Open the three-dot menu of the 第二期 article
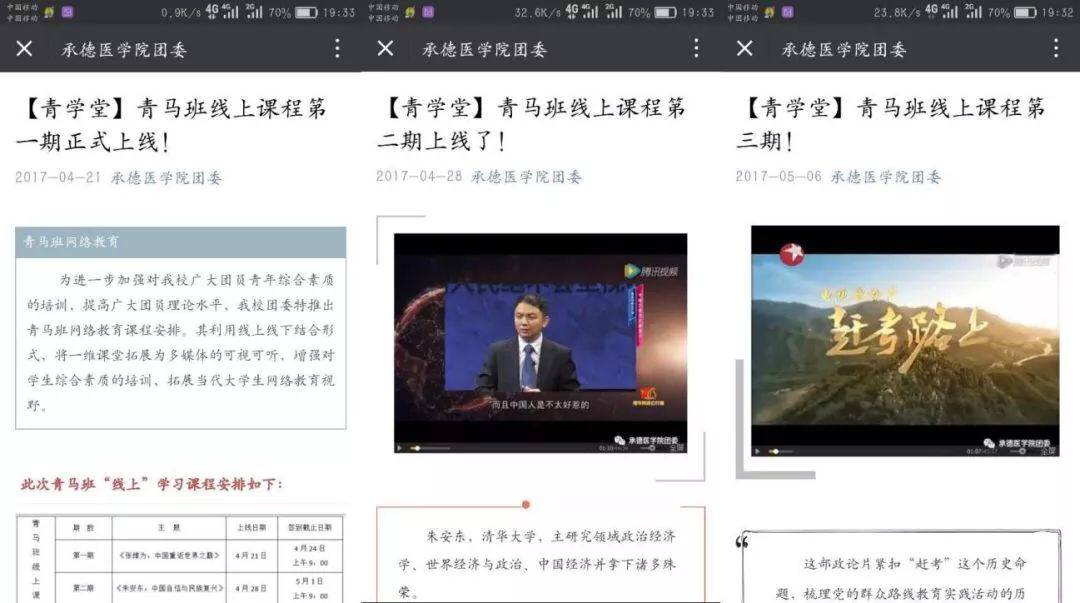The image size is (1080, 603). click(696, 48)
